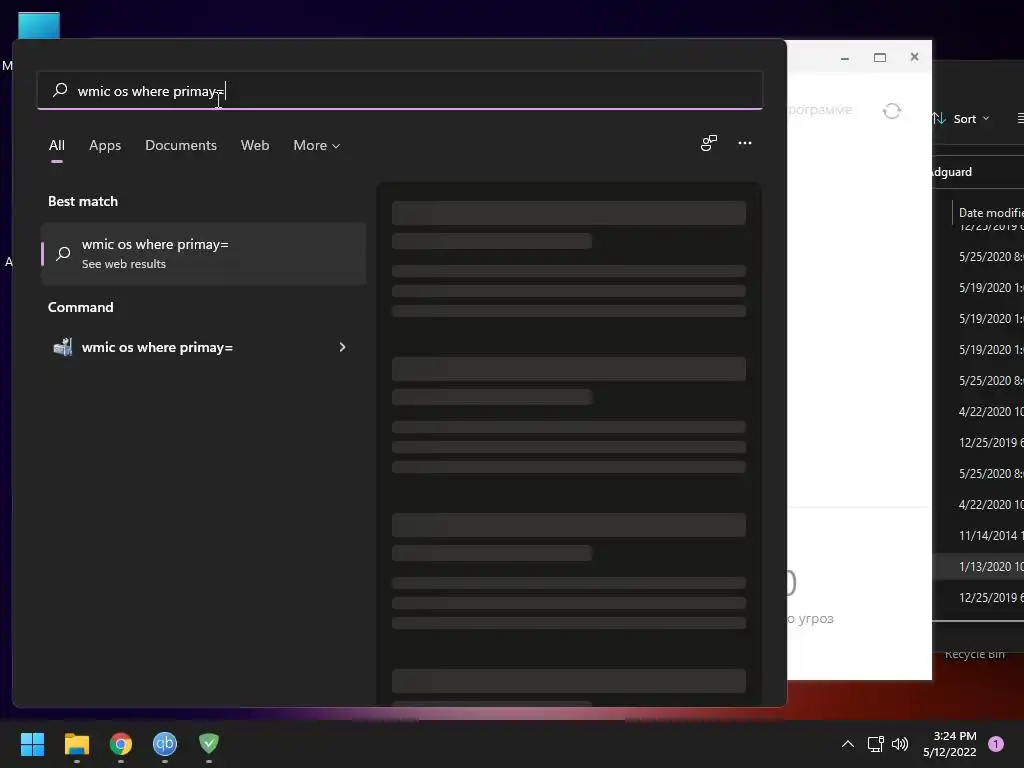Open volume control tray icon

point(900,744)
